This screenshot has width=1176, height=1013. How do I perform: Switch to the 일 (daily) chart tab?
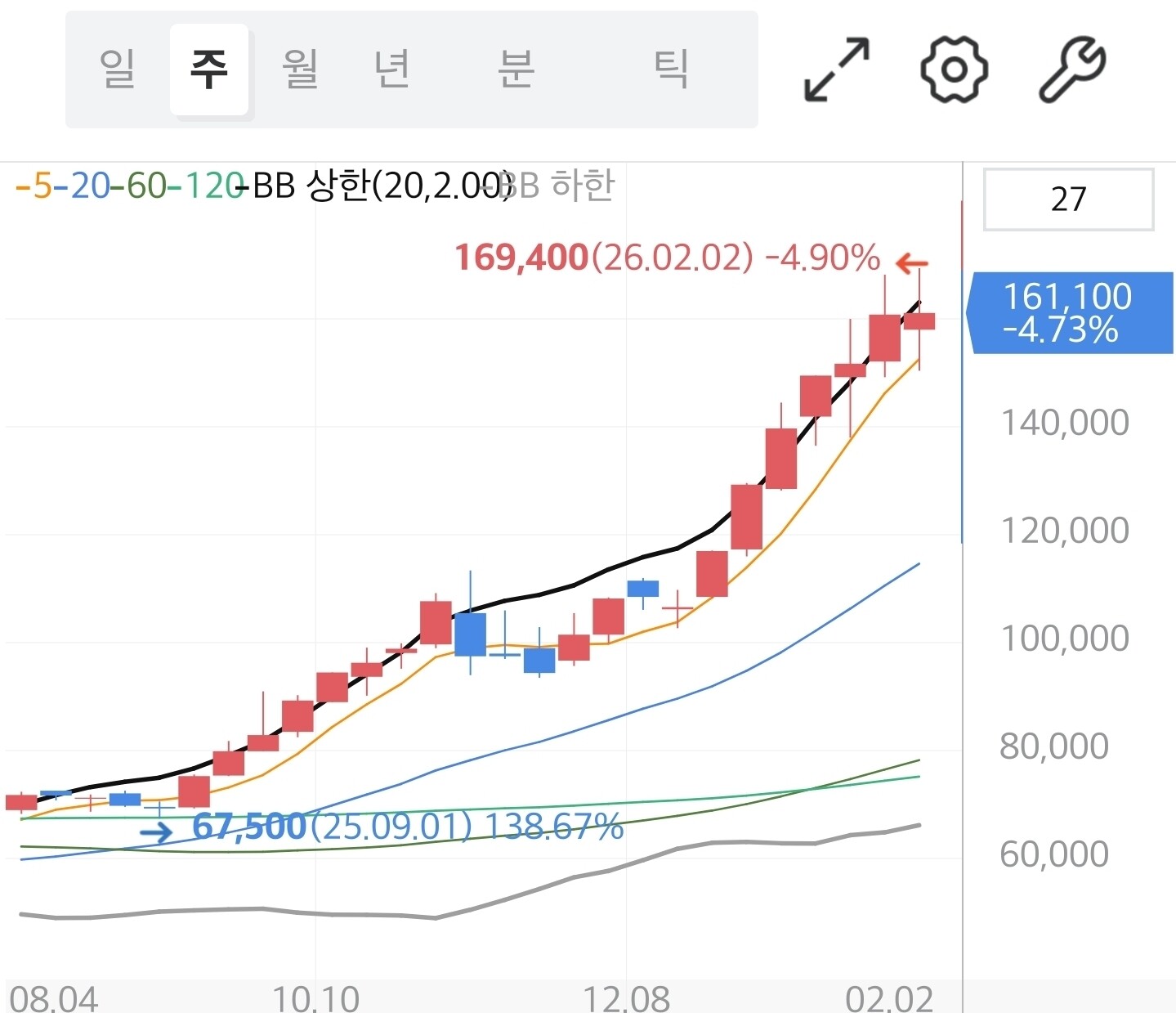coord(118,69)
